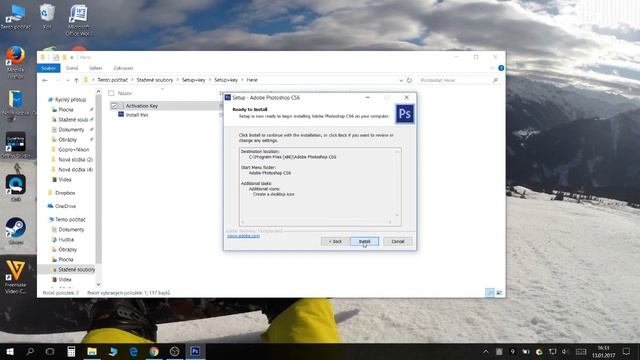
Task: Open the Soubor tab in Explorer
Action: click(x=48, y=68)
